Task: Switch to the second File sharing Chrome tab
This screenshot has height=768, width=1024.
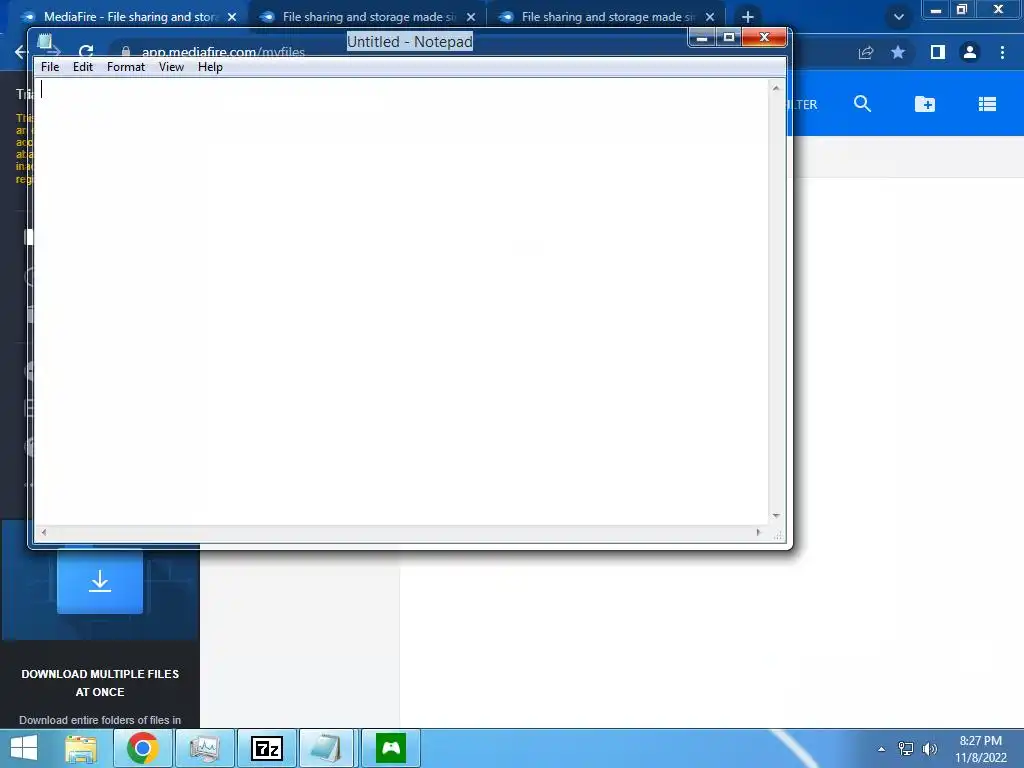Action: (x=366, y=17)
